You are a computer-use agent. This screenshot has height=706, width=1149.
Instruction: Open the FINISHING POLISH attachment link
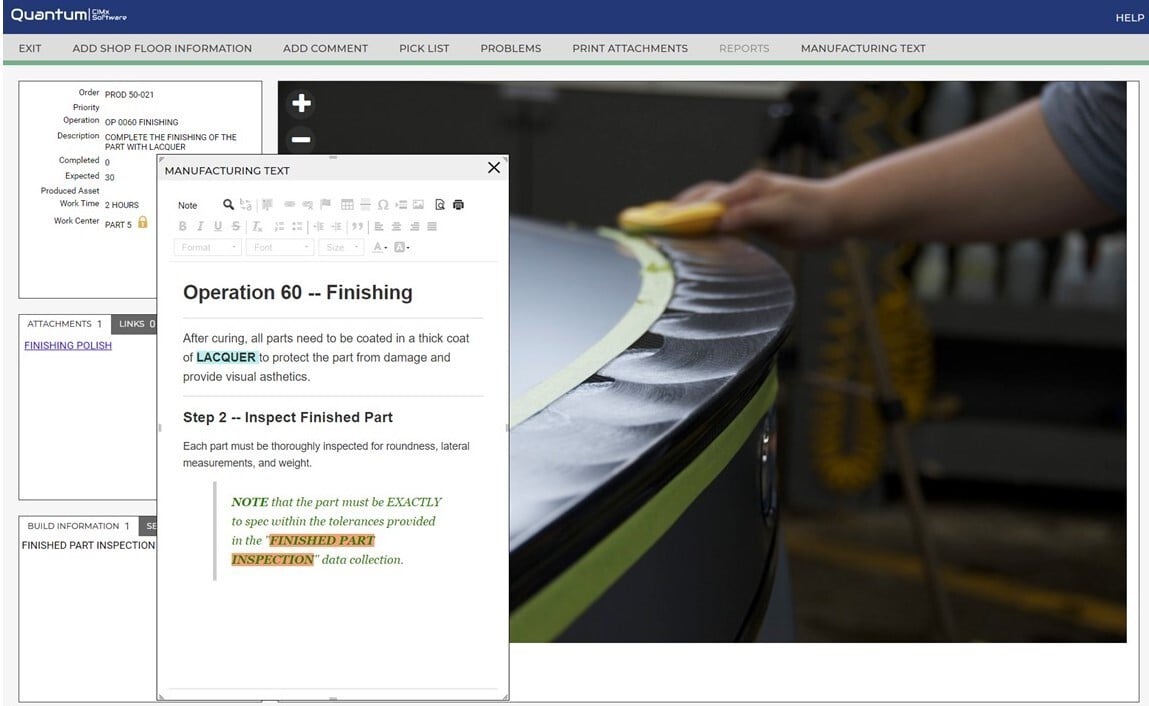(x=67, y=344)
